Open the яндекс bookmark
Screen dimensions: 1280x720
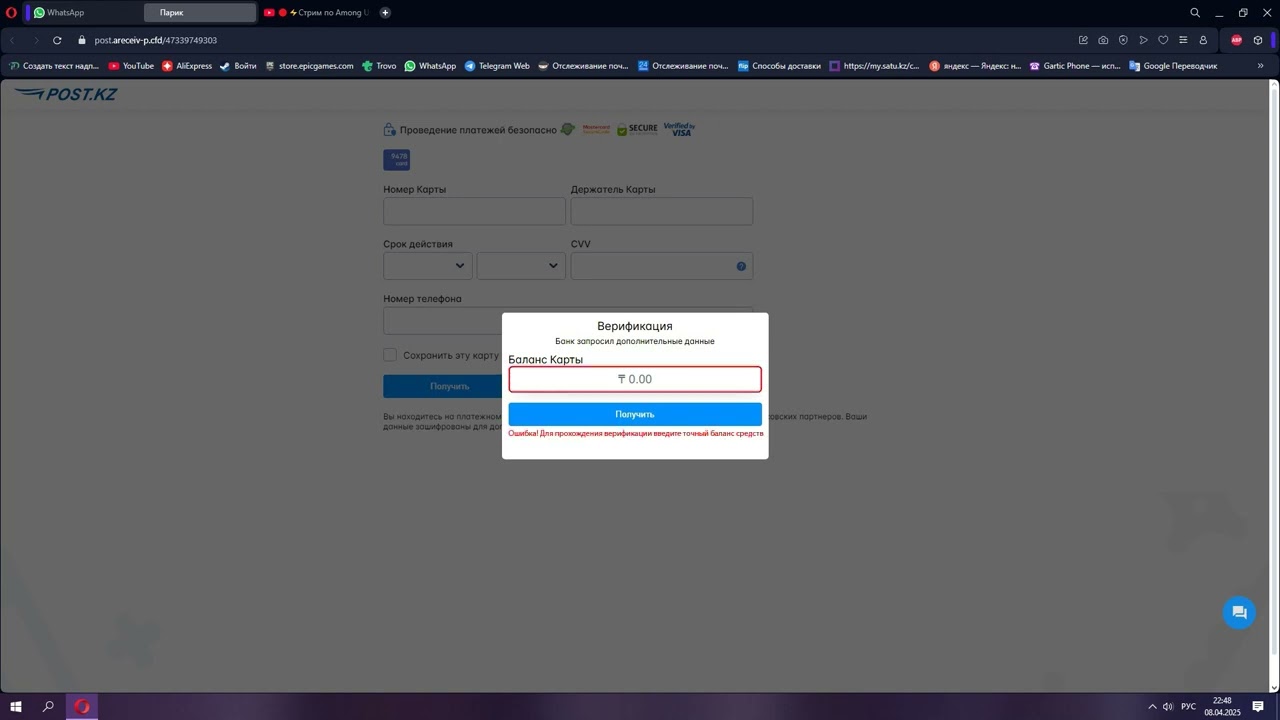tap(975, 66)
